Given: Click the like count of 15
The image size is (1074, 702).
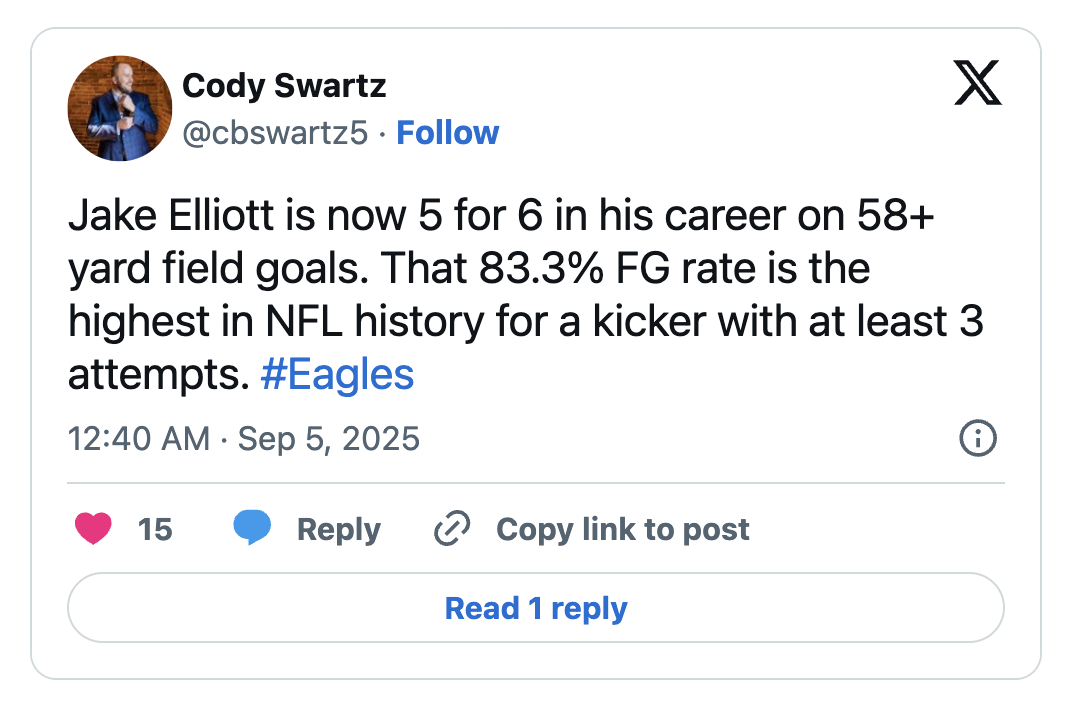Looking at the screenshot, I should (x=155, y=529).
